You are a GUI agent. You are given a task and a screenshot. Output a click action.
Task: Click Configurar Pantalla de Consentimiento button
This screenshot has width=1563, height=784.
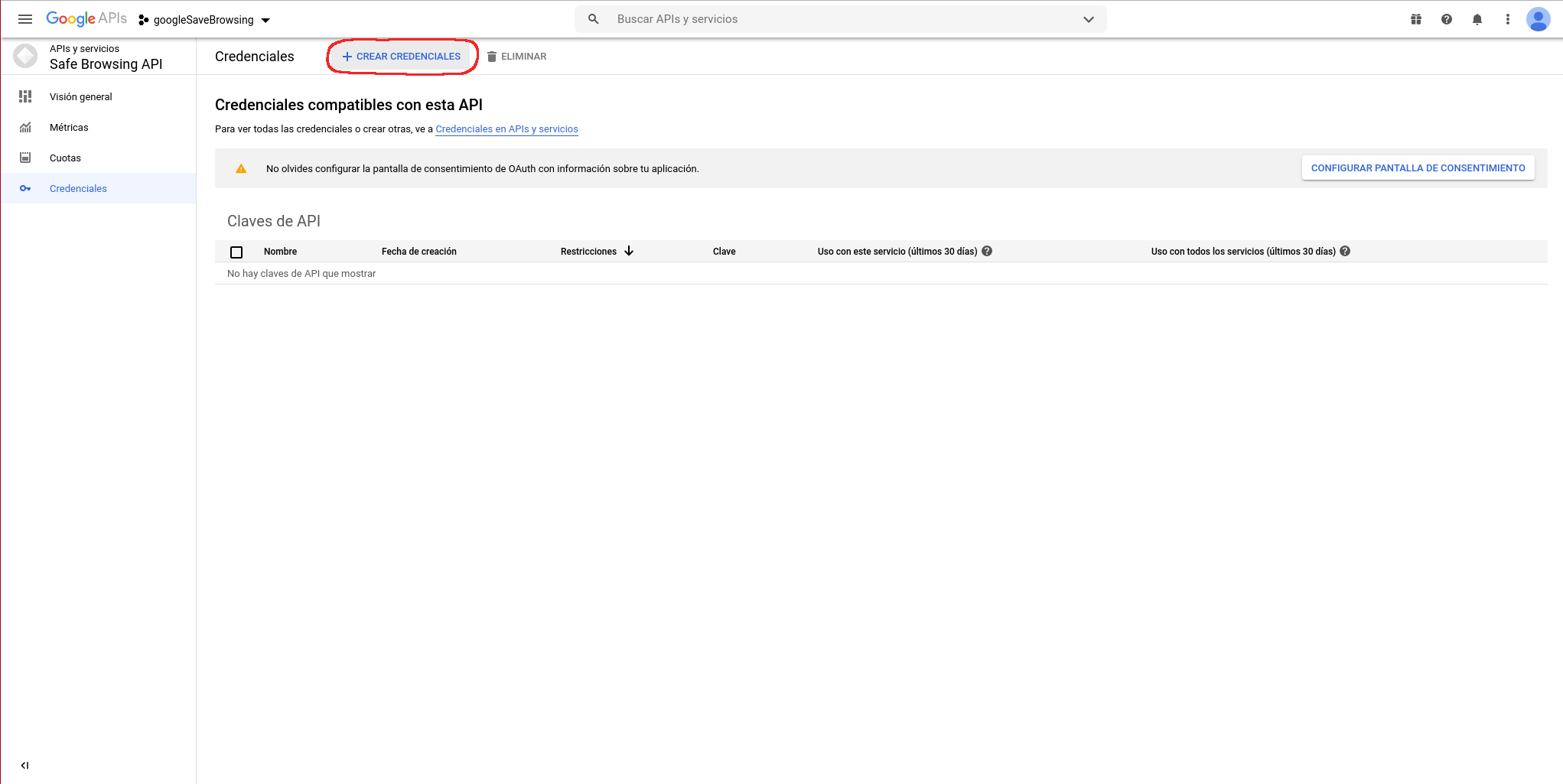[x=1418, y=168]
